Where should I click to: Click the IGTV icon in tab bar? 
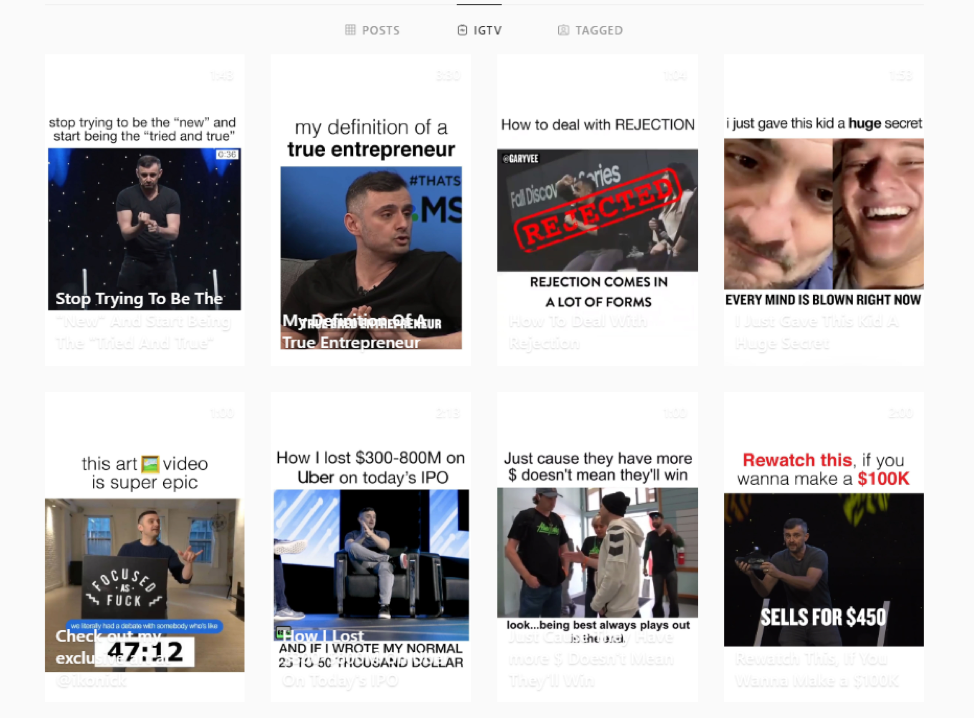462,30
